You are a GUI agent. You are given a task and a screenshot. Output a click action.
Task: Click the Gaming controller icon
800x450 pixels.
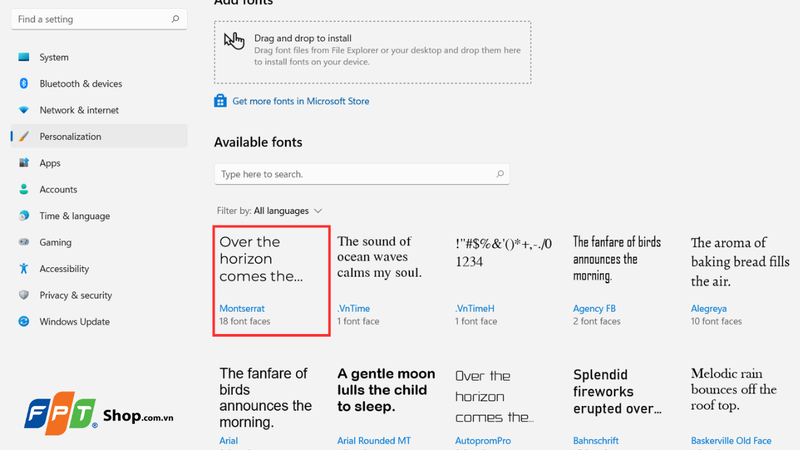[x=24, y=242]
